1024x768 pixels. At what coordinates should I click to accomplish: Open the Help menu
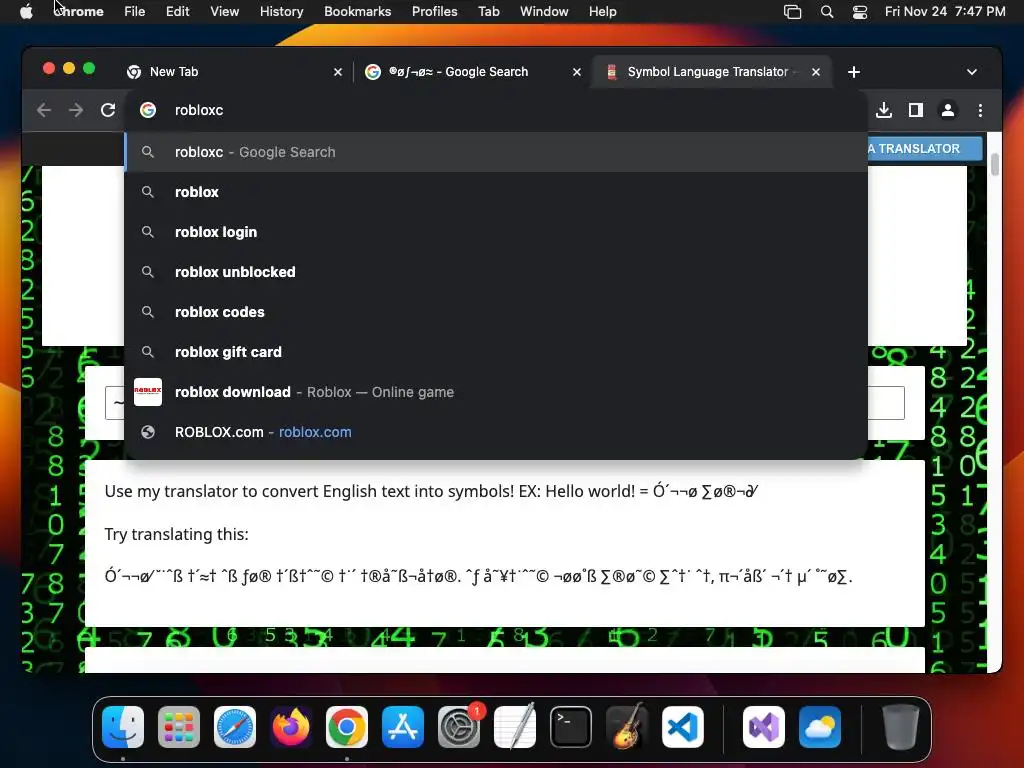coord(602,11)
